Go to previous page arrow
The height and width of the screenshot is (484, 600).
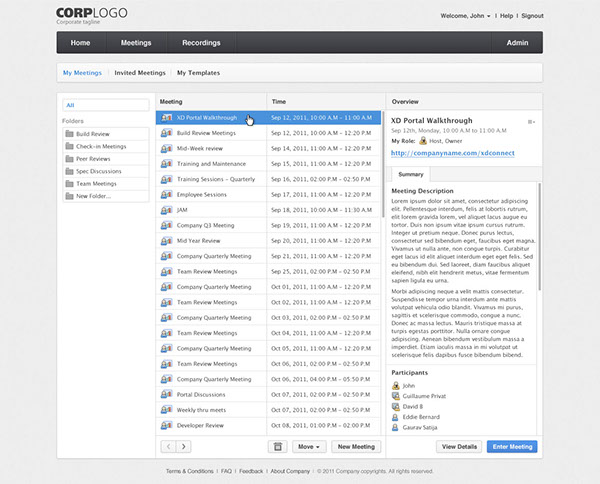tap(168, 447)
